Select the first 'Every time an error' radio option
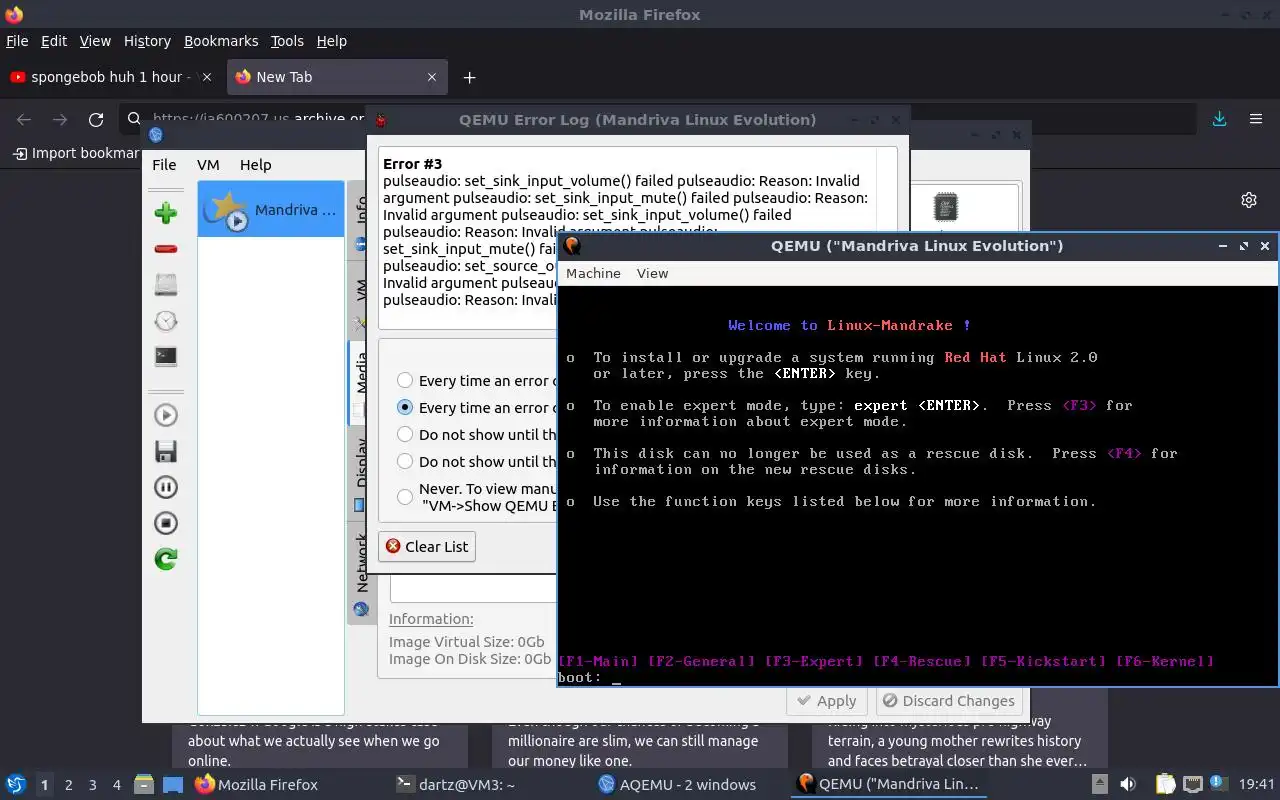This screenshot has height=800, width=1280. coord(405,380)
